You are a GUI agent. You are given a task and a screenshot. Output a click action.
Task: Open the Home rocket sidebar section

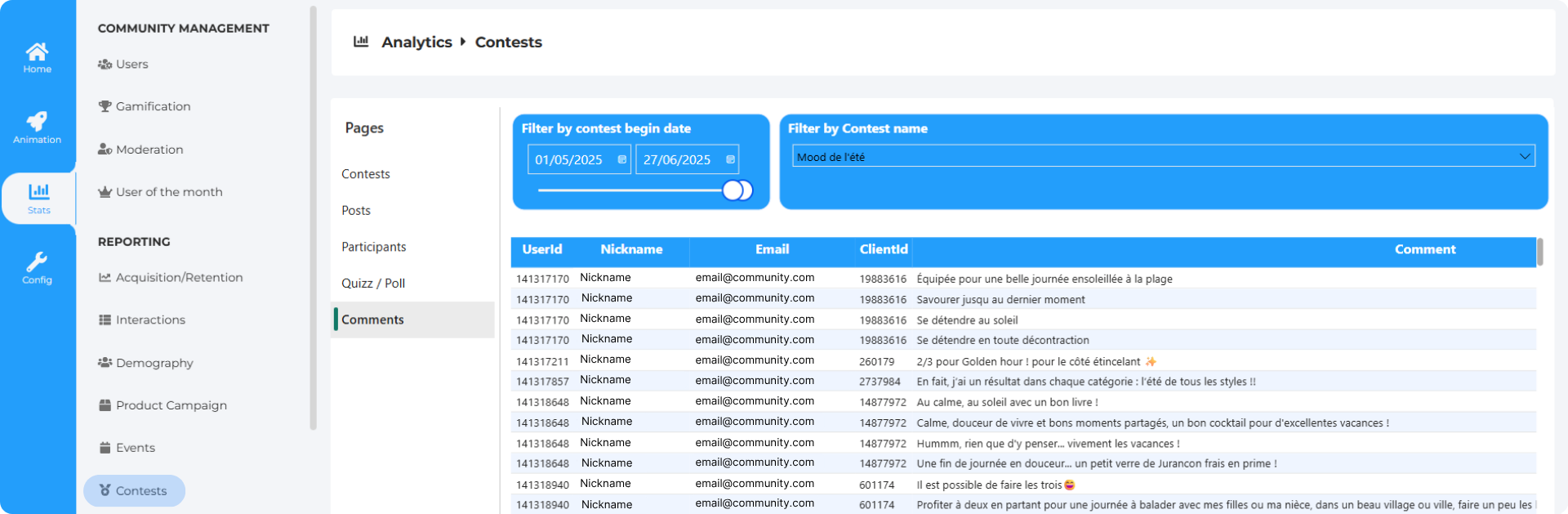[x=37, y=57]
